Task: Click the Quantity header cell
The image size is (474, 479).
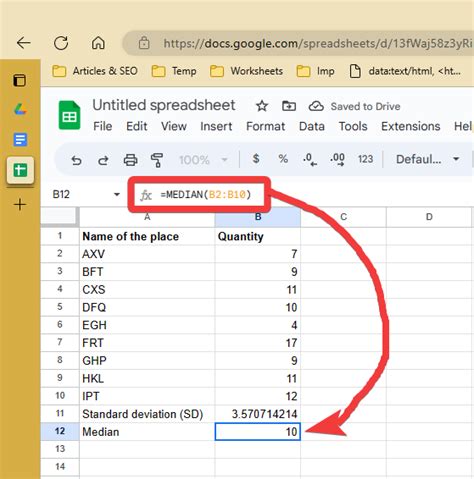Action: (x=258, y=236)
